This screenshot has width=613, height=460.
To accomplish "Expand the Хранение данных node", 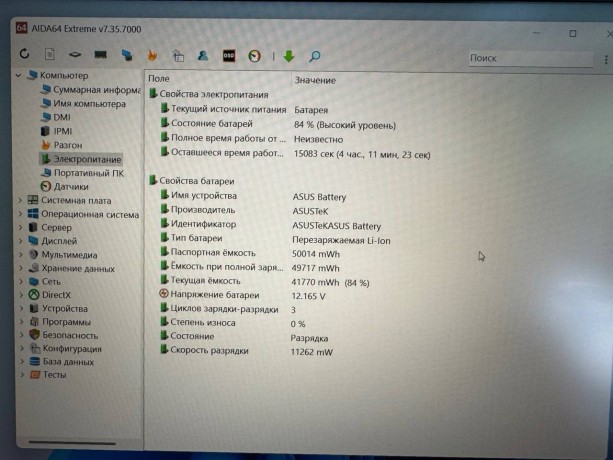I will (21, 268).
